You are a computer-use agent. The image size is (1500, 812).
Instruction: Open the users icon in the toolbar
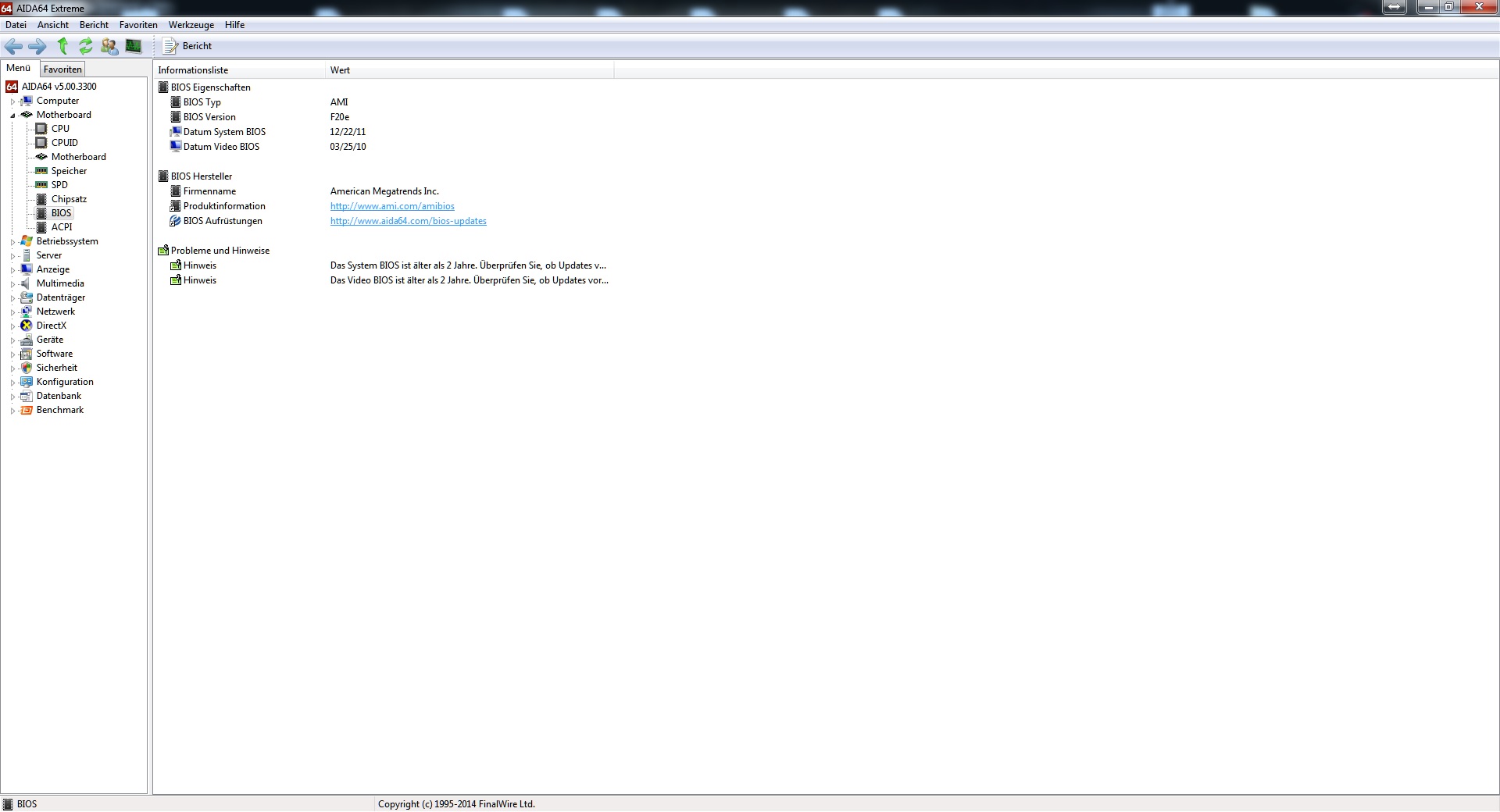click(x=109, y=46)
